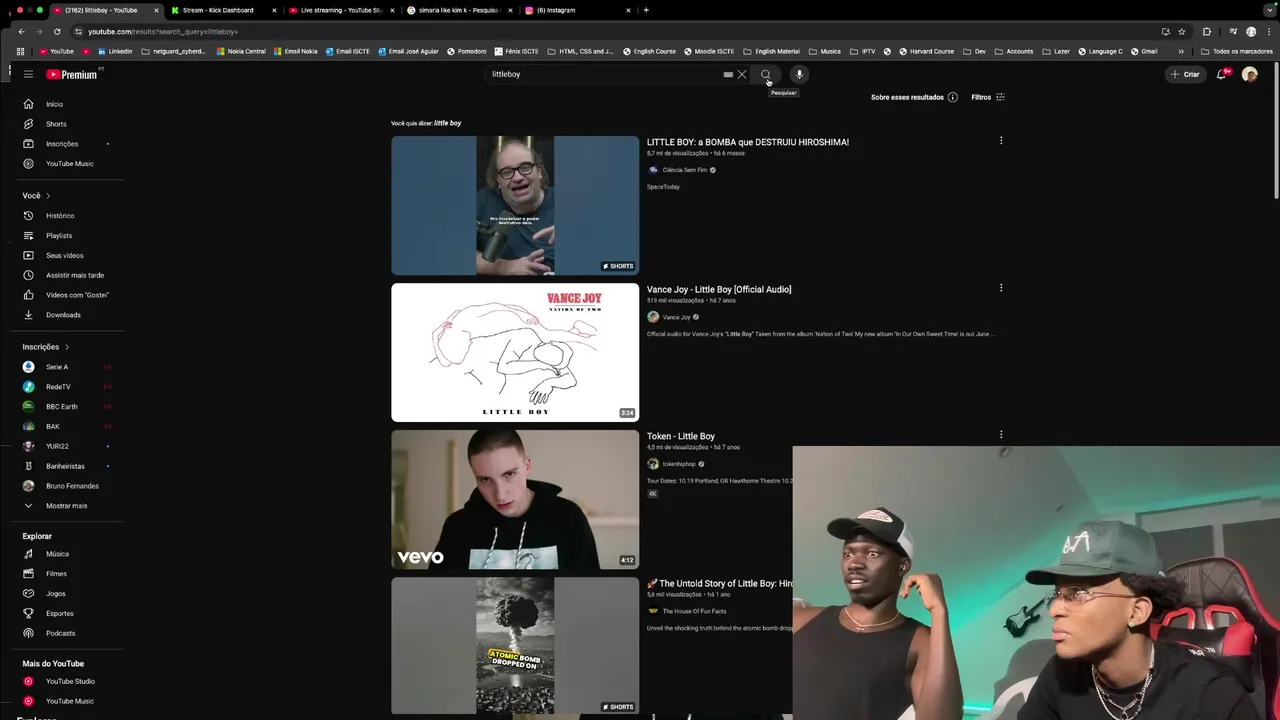Clear the search box with the X icon
1280x720 pixels.
coord(742,74)
